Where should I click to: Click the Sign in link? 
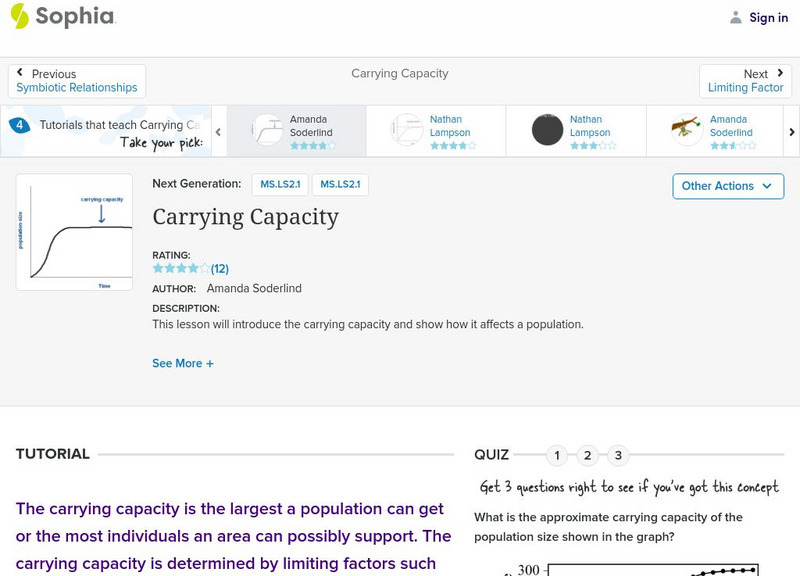(x=768, y=17)
